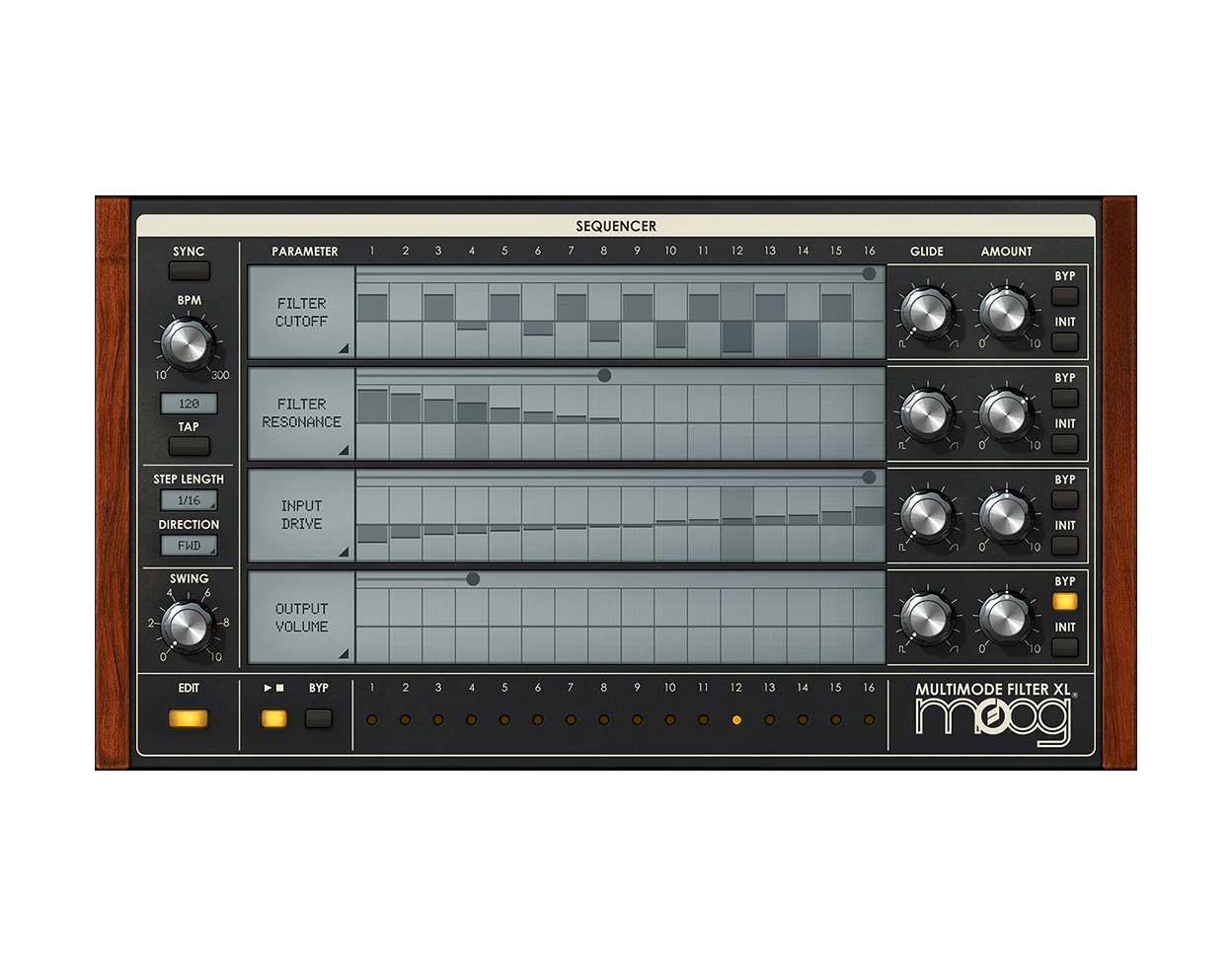Click Output Volume length slider handle

473,579
